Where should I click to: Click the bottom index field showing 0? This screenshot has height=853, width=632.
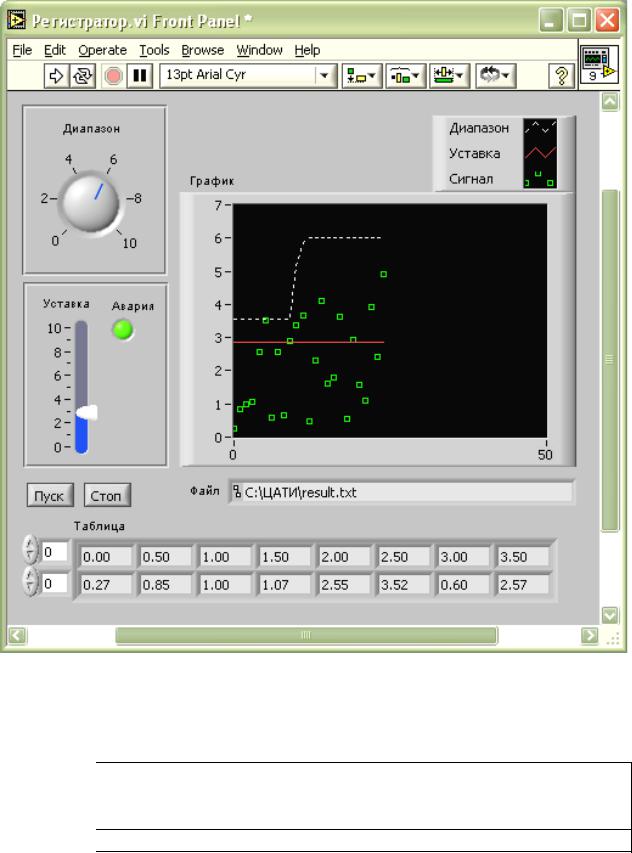(54, 583)
